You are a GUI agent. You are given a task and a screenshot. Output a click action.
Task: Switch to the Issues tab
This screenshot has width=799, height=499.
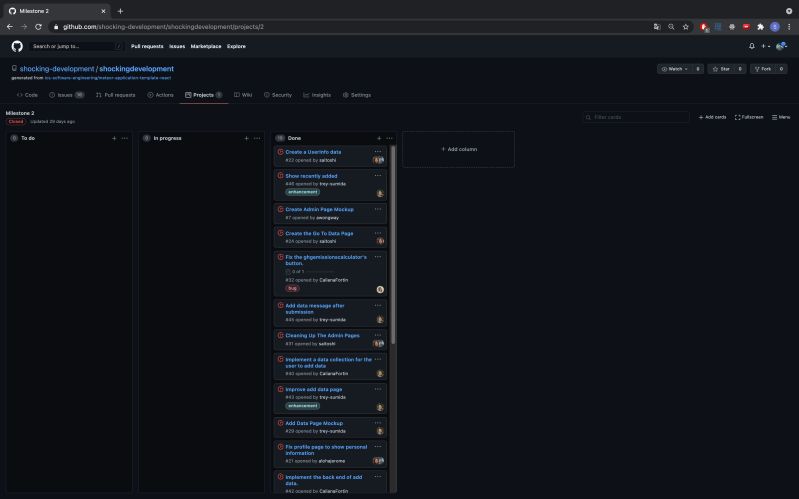coord(66,95)
